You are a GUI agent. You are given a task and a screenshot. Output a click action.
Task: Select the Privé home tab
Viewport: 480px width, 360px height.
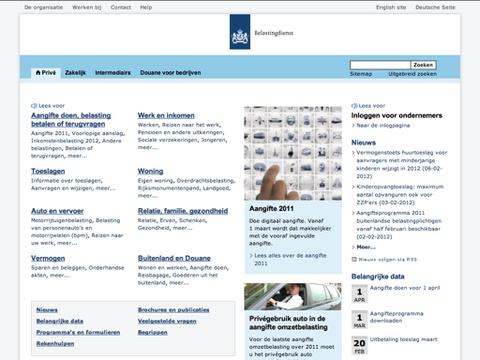click(46, 73)
